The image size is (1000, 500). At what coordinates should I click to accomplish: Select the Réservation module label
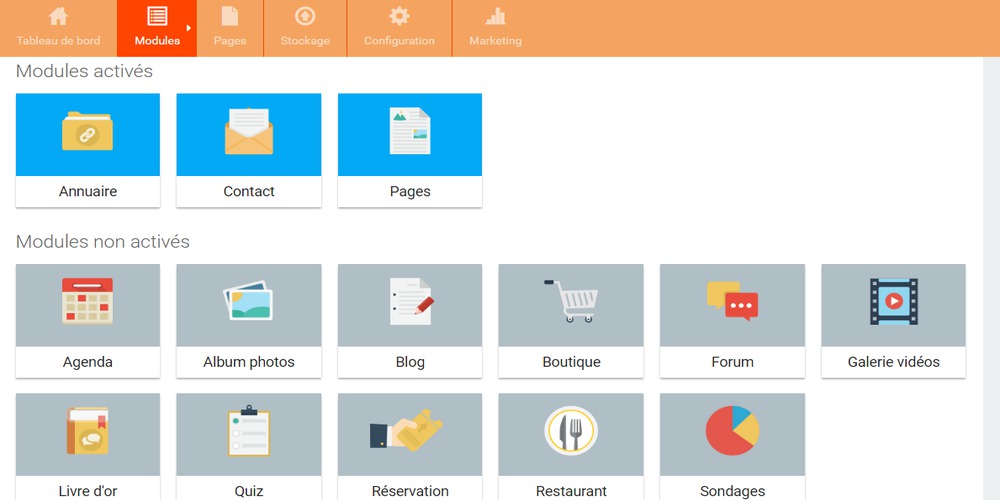click(x=410, y=490)
